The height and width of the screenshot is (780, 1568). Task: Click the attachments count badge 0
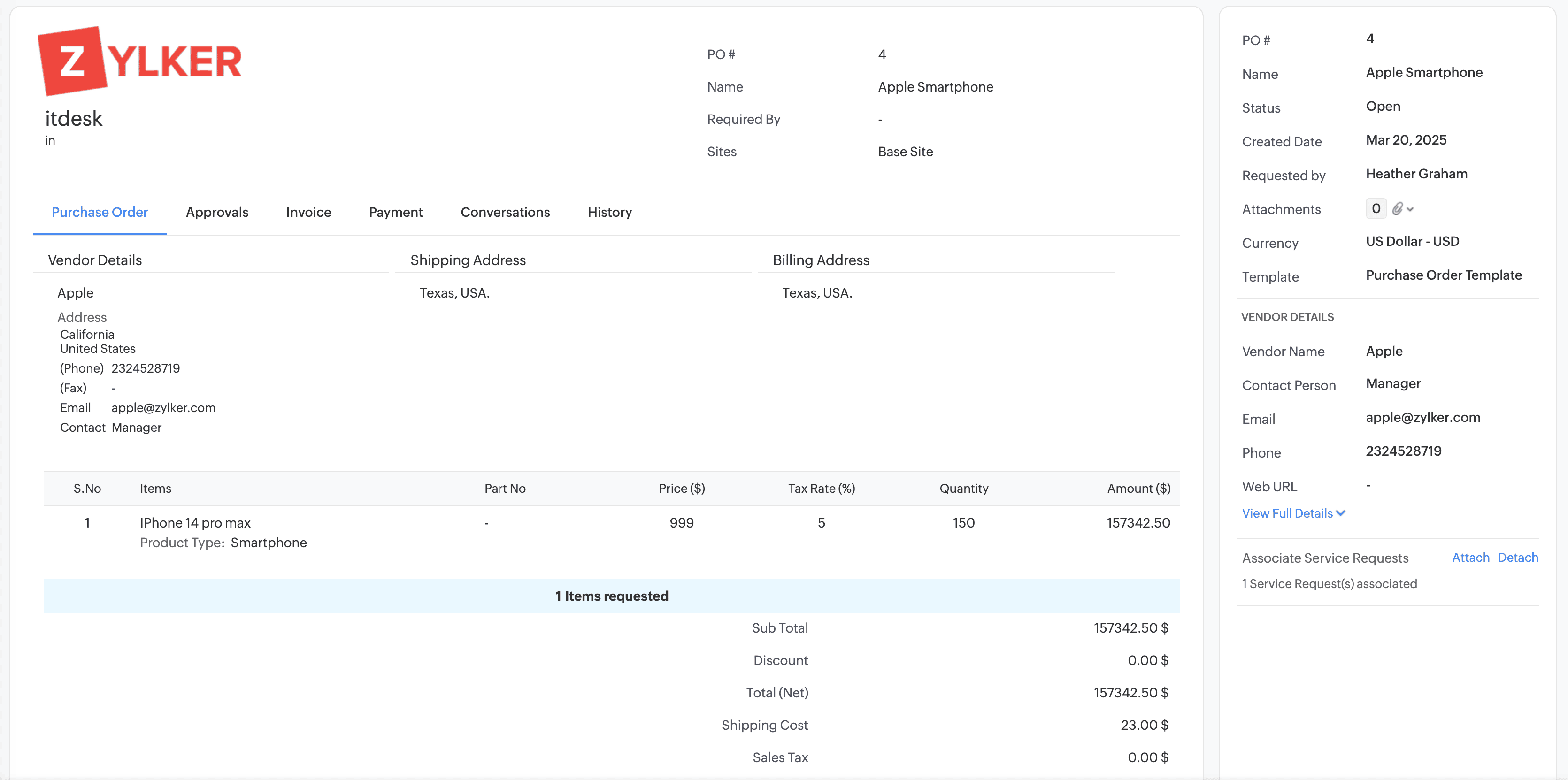(x=1376, y=209)
